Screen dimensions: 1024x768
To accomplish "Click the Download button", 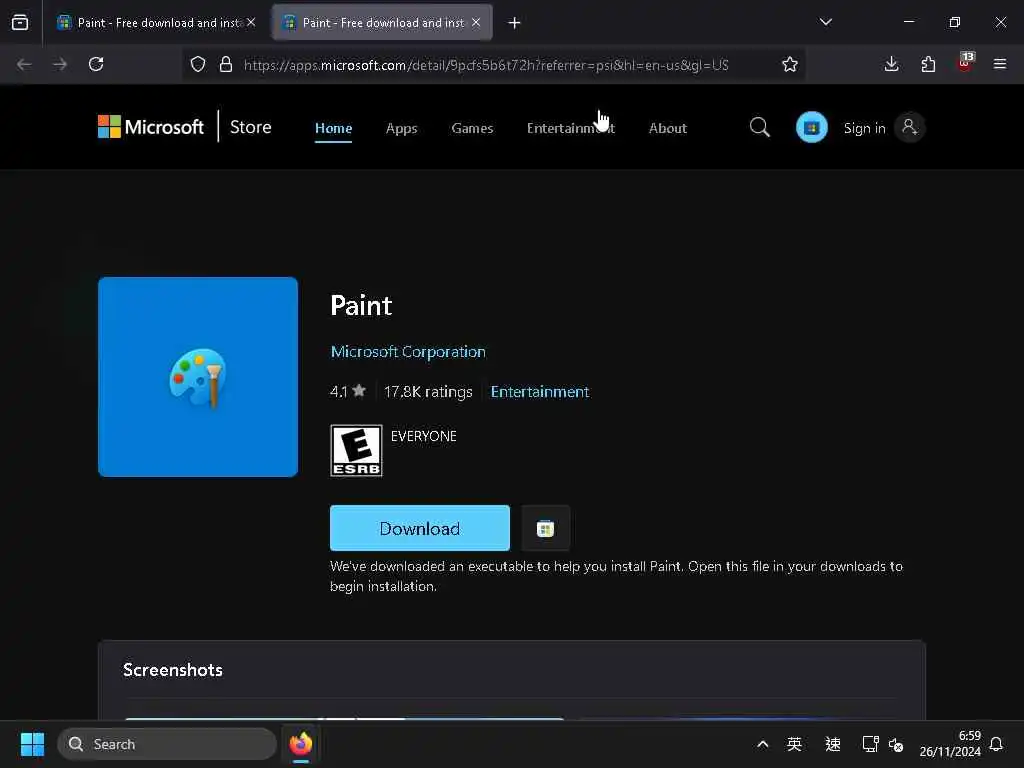I will [x=420, y=528].
